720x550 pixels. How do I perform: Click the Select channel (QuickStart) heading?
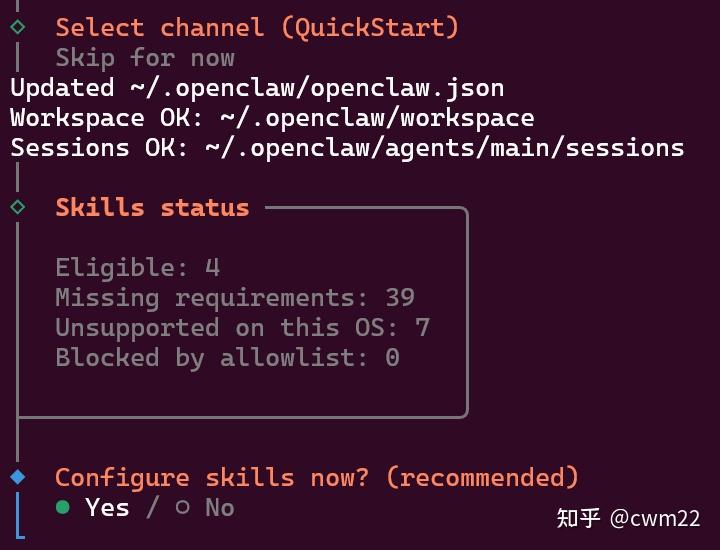(257, 28)
